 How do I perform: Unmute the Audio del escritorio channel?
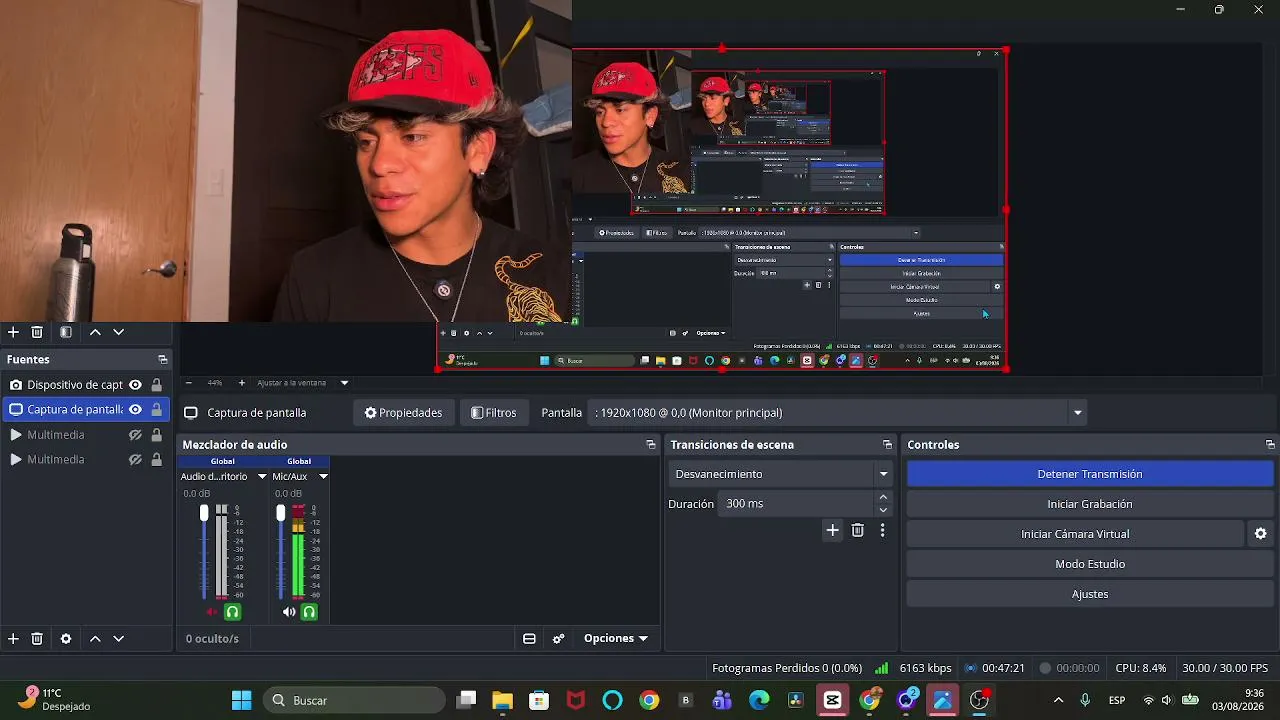click(212, 612)
